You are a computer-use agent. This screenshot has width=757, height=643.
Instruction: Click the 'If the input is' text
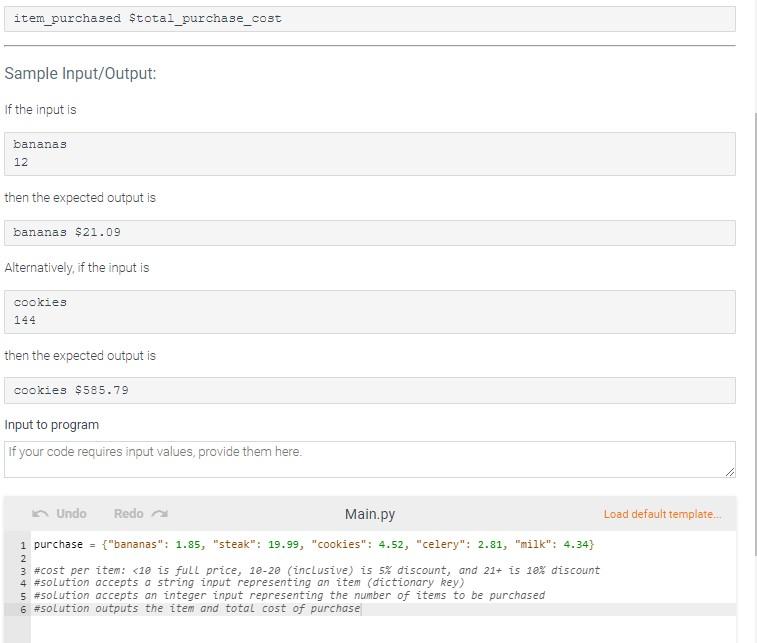click(x=41, y=110)
